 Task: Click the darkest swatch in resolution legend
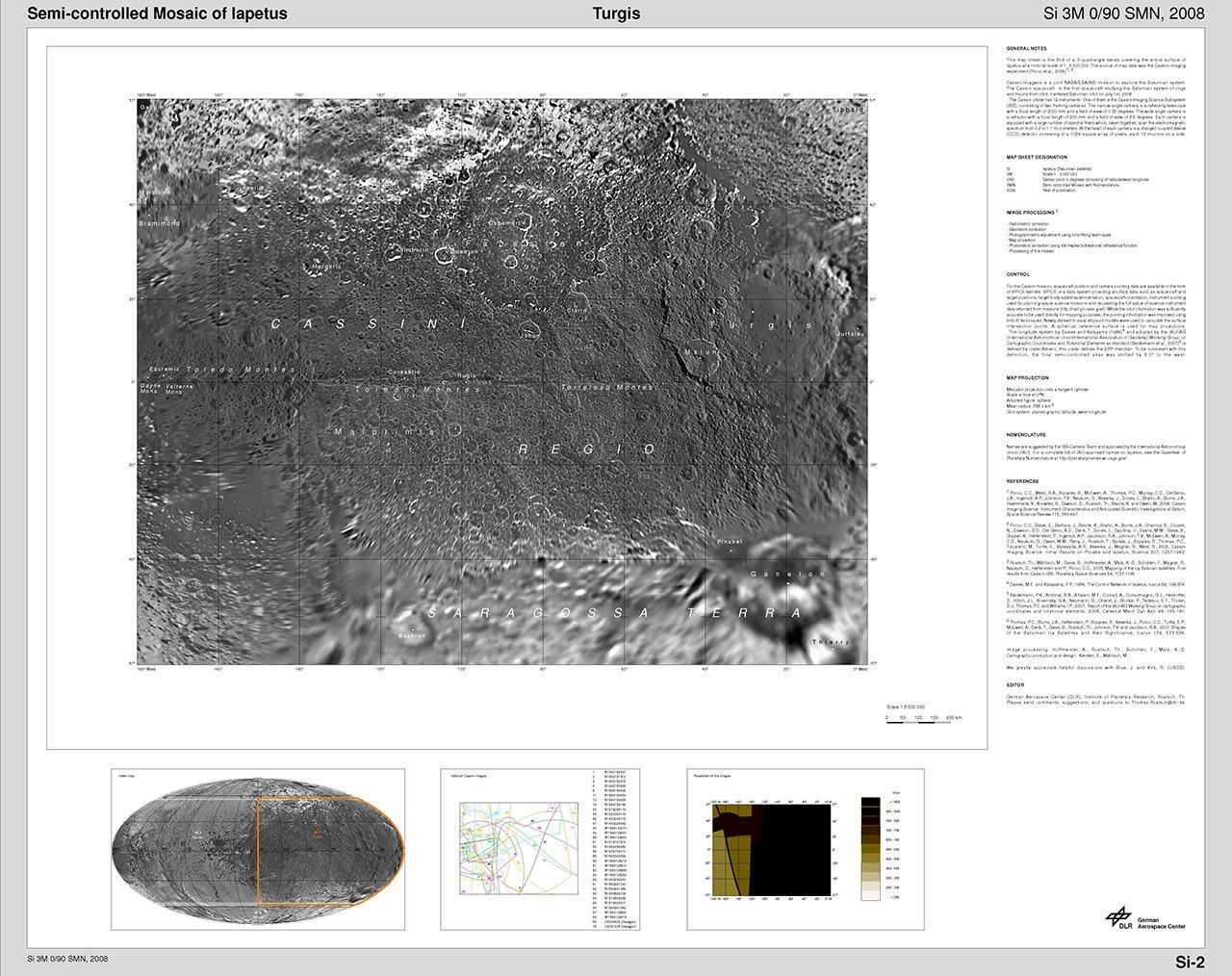869,801
